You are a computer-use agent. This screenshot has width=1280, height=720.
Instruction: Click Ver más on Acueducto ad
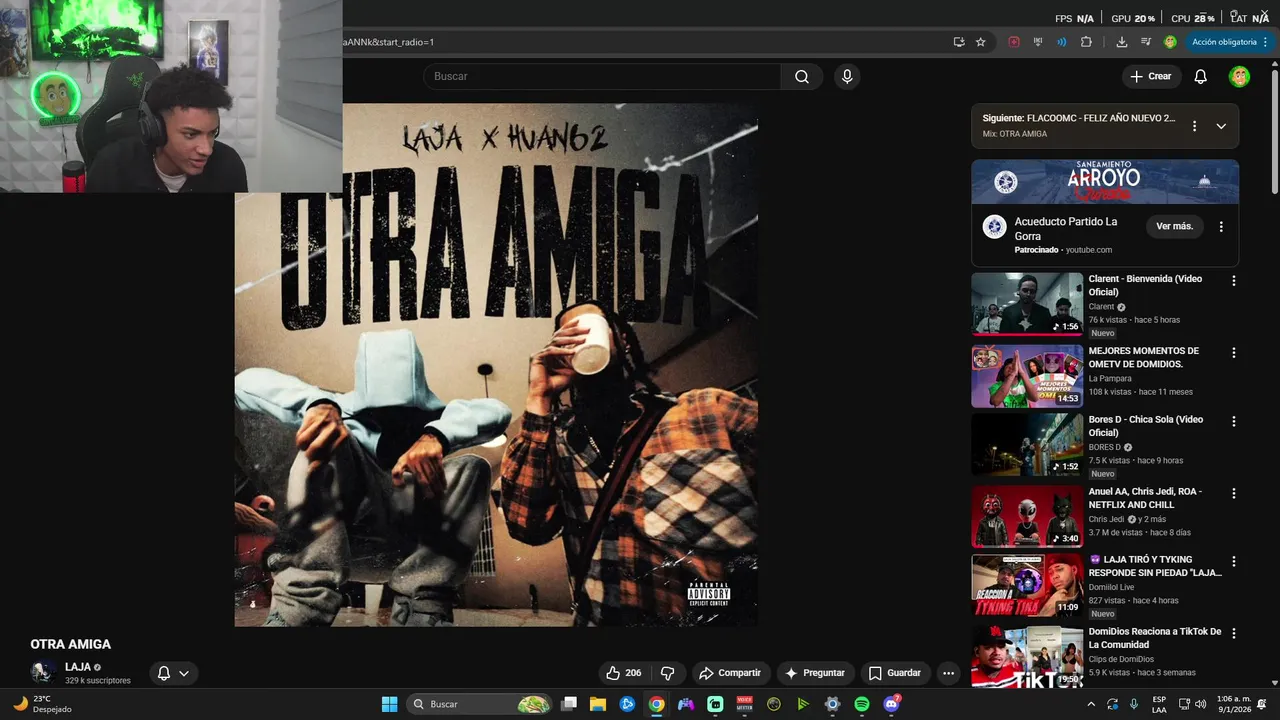pyautogui.click(x=1174, y=226)
